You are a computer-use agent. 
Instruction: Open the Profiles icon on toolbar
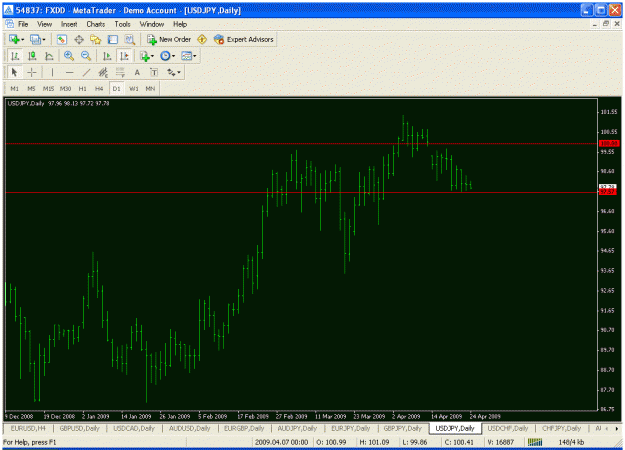click(35, 39)
